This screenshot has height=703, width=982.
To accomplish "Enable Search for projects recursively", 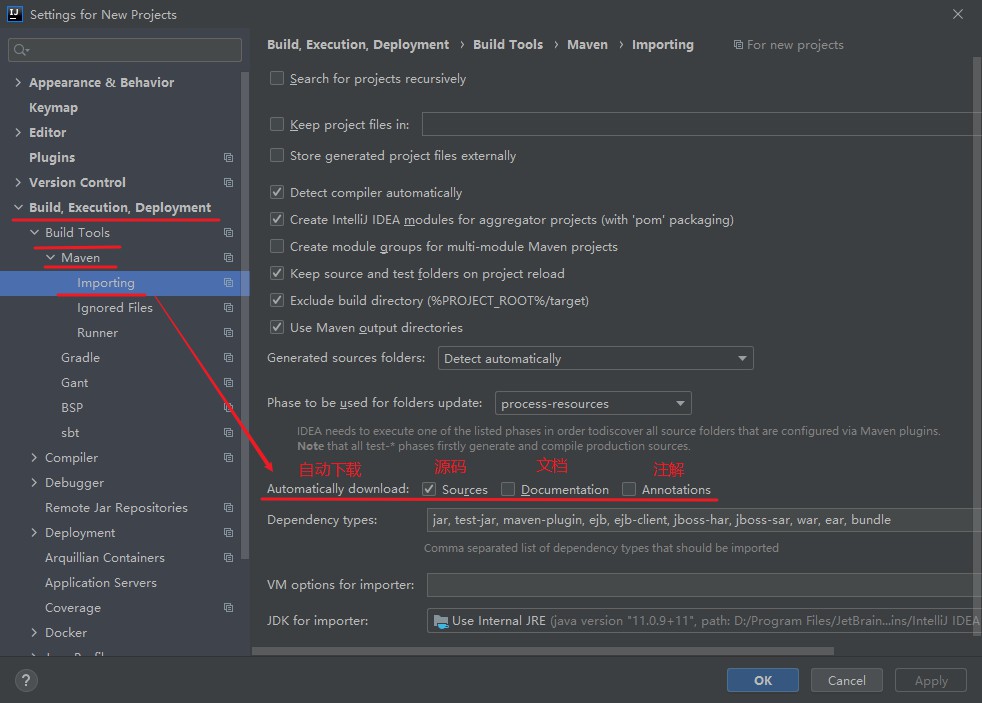I will 277,78.
